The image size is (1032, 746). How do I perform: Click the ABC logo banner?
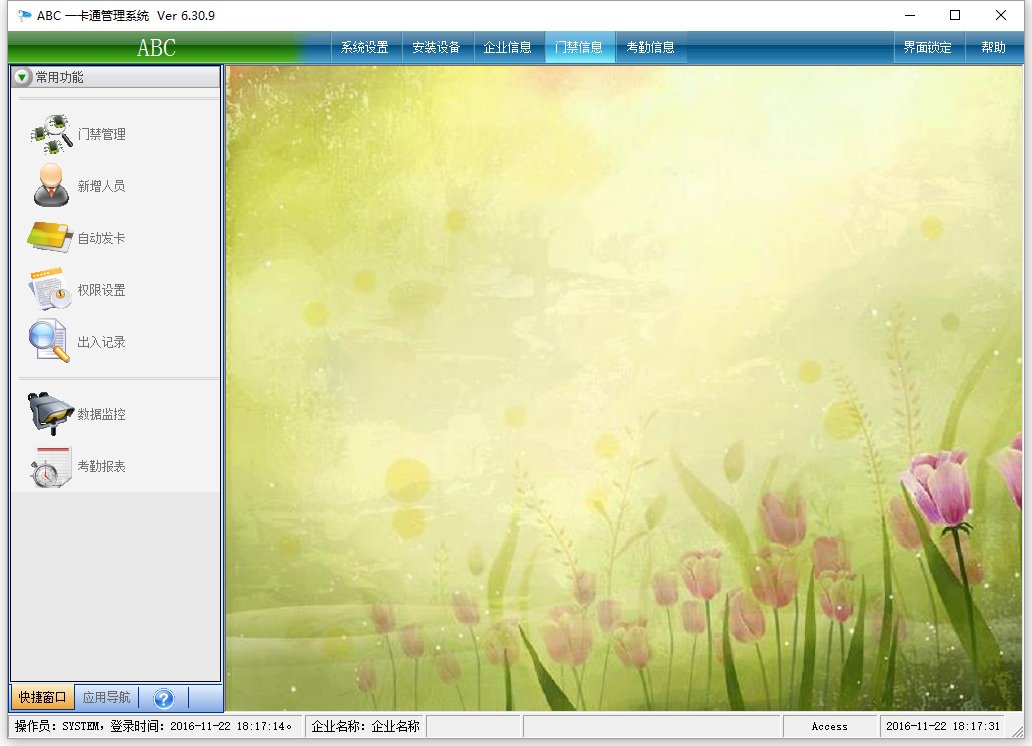tap(156, 47)
